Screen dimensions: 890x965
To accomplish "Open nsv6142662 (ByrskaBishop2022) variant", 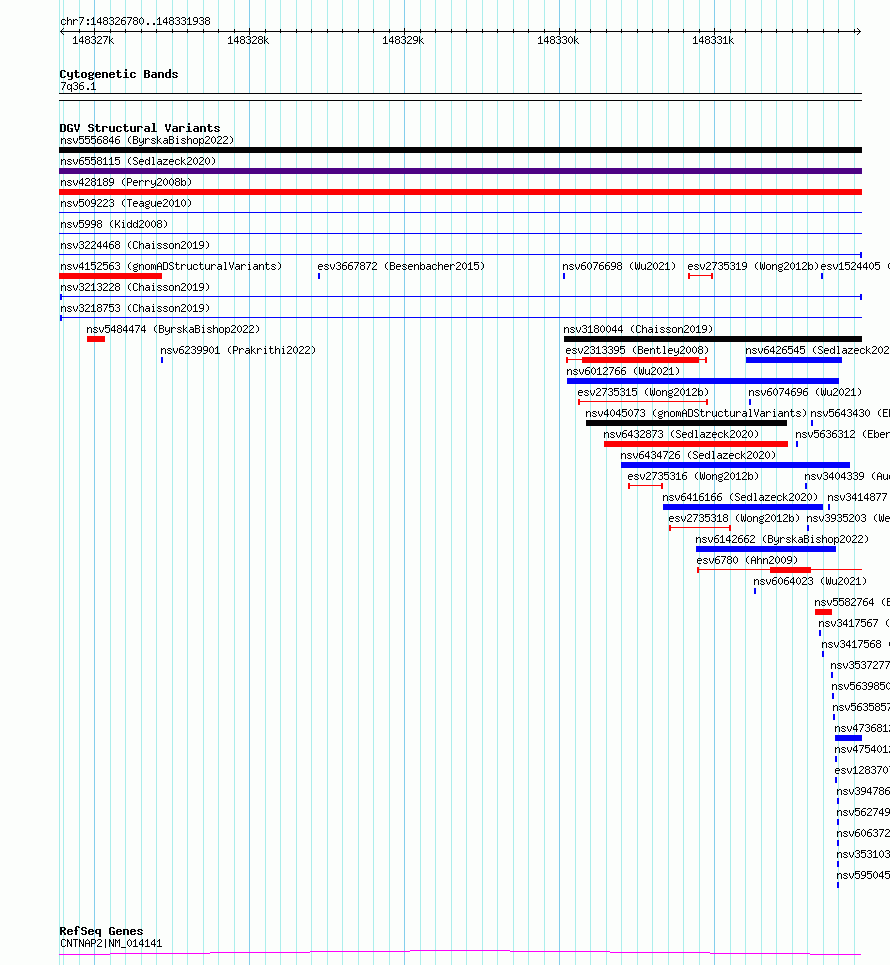I will pyautogui.click(x=782, y=538).
